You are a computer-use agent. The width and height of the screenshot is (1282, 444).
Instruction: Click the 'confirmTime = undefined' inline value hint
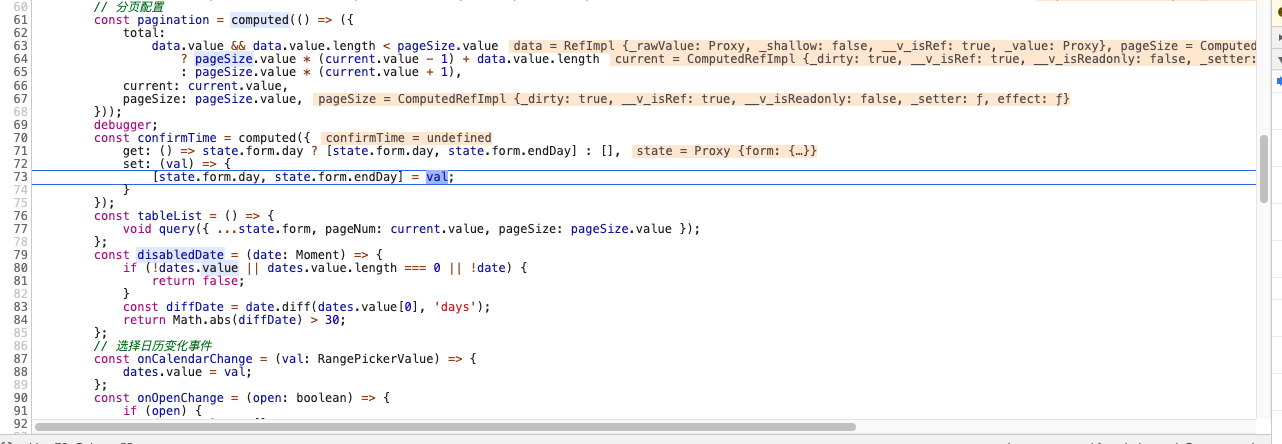408,137
